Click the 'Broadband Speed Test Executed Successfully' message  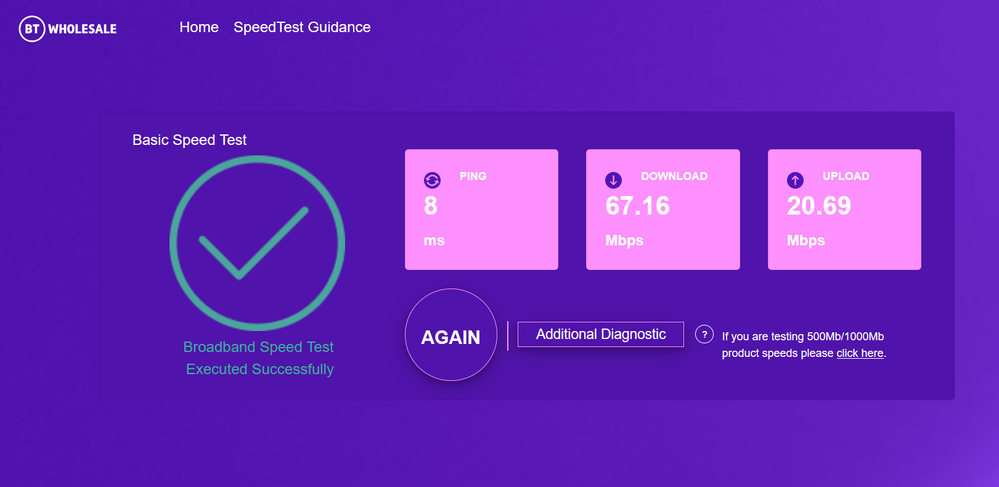pyautogui.click(x=259, y=358)
